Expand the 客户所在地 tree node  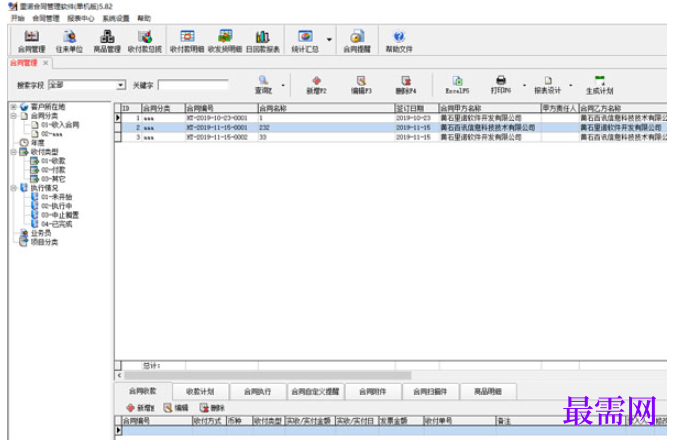tap(13, 106)
